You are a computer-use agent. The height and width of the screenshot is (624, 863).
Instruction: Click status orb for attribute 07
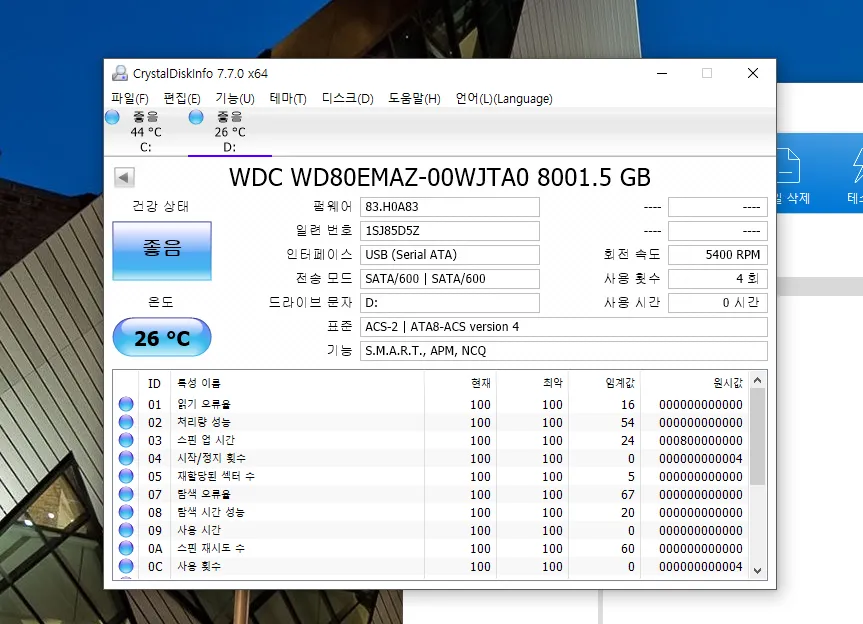[x=126, y=494]
